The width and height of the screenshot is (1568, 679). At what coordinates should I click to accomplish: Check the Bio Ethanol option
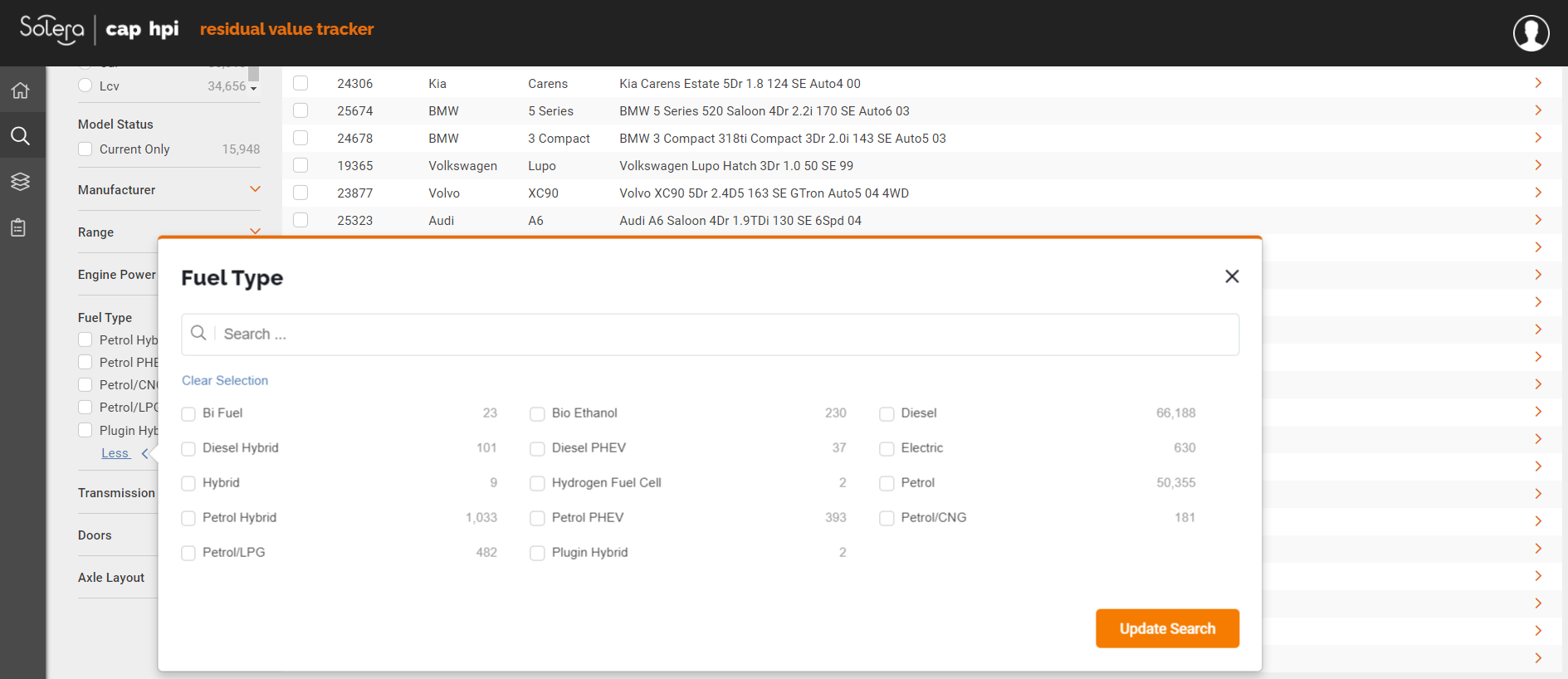[538, 413]
